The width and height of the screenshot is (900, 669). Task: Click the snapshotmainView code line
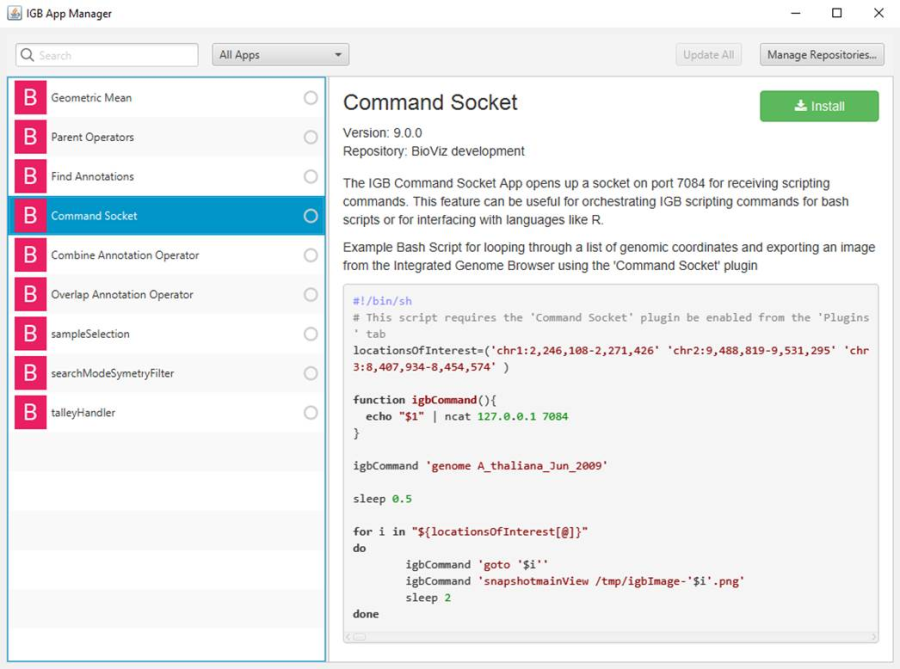pos(575,581)
